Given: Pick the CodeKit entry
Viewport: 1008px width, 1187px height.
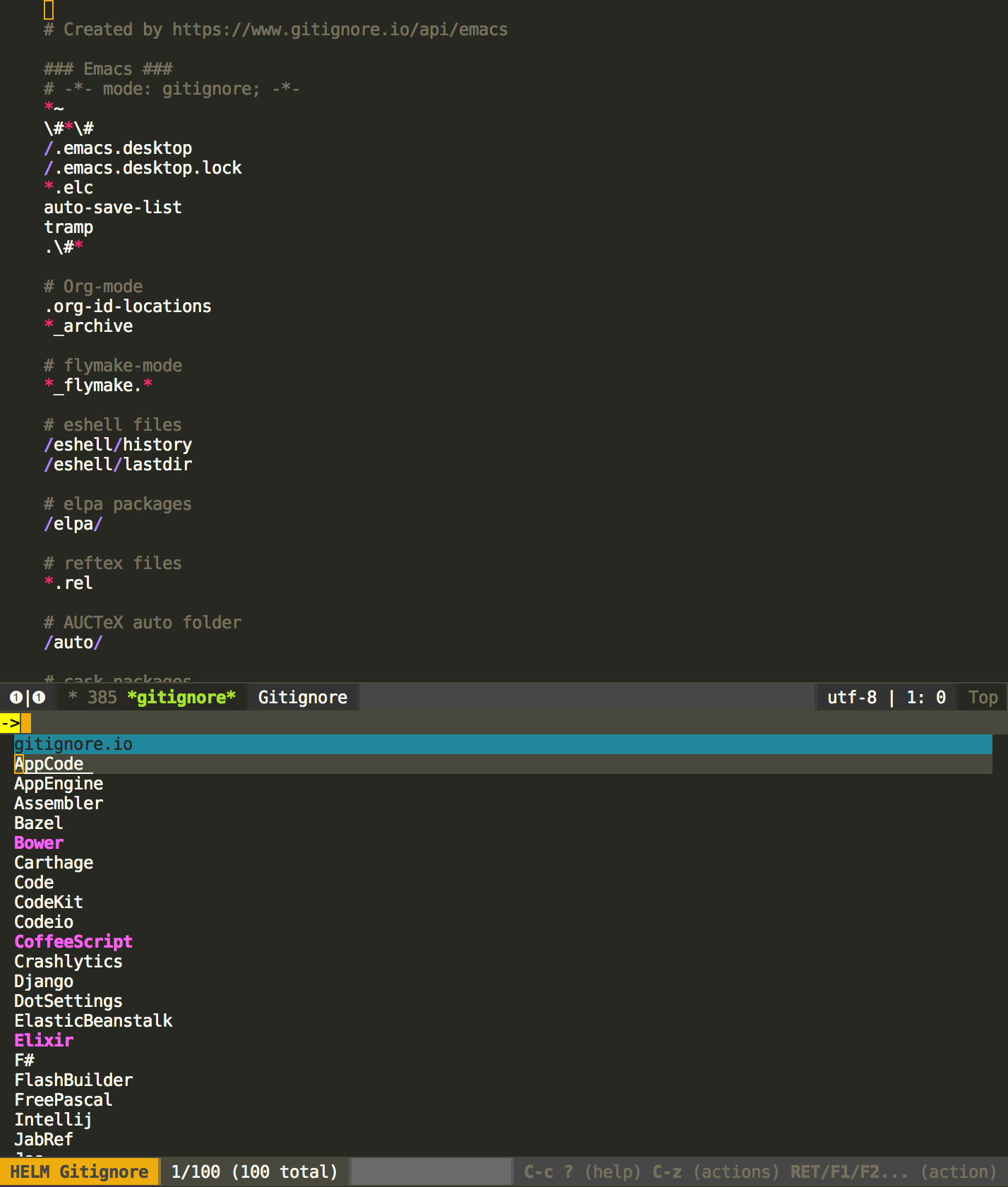Looking at the screenshot, I should tap(49, 902).
